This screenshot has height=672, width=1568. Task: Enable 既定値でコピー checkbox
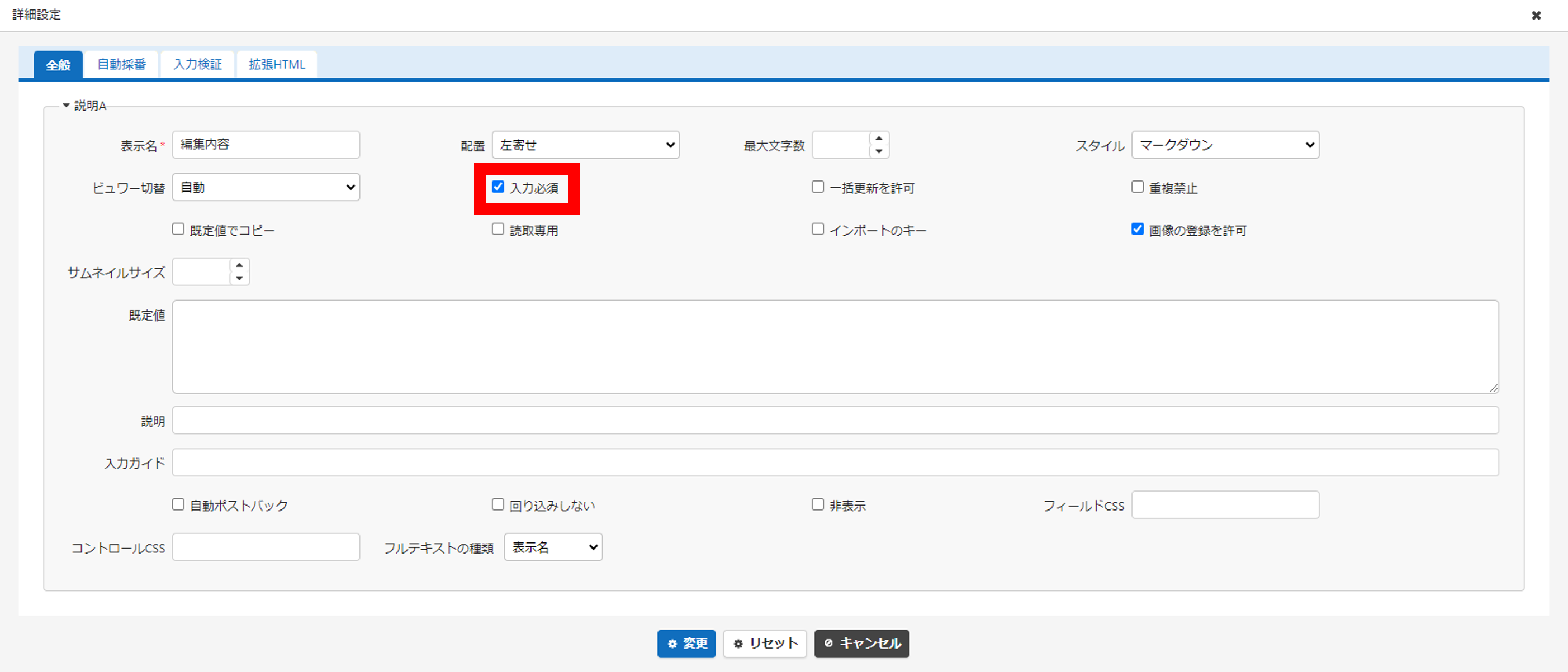(178, 229)
